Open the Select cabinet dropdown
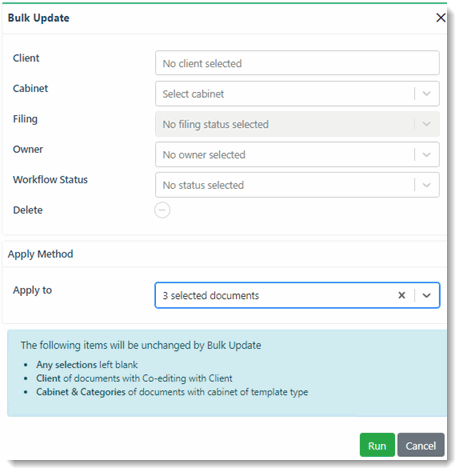Screen dimensions: 456x470 coord(297,94)
